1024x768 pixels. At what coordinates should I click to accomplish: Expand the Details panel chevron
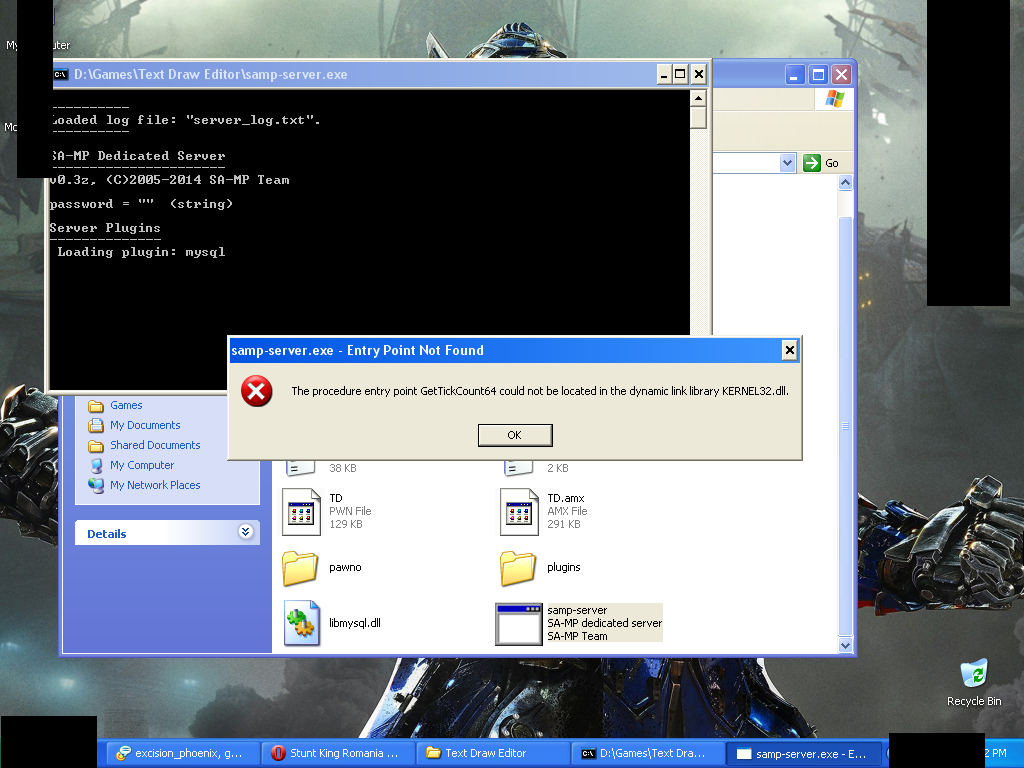246,532
